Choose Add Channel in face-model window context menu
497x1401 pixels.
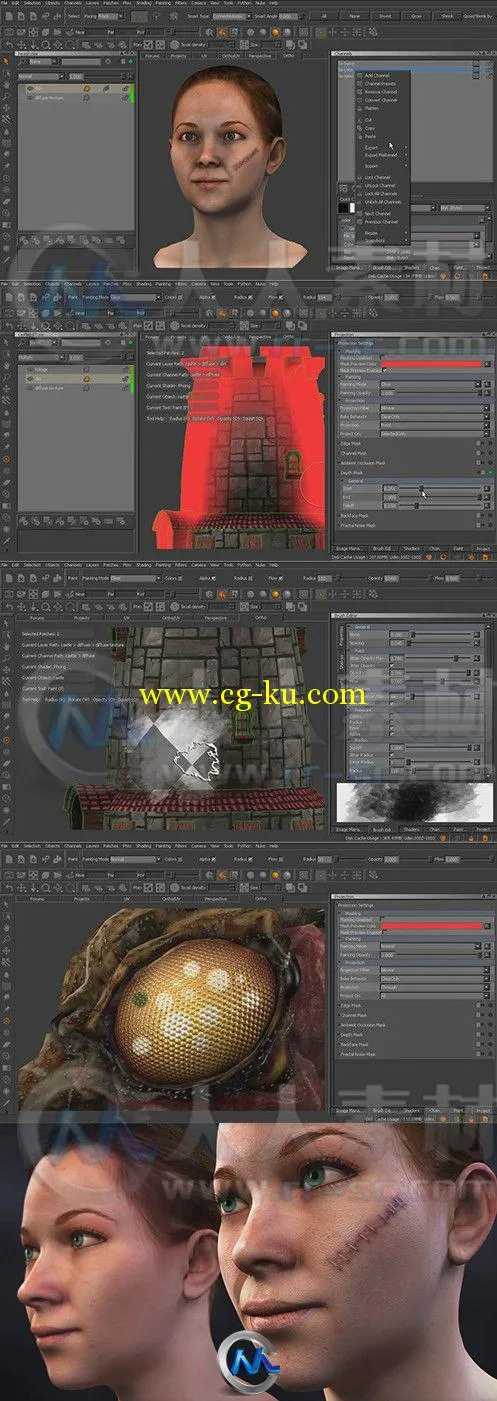[x=377, y=75]
